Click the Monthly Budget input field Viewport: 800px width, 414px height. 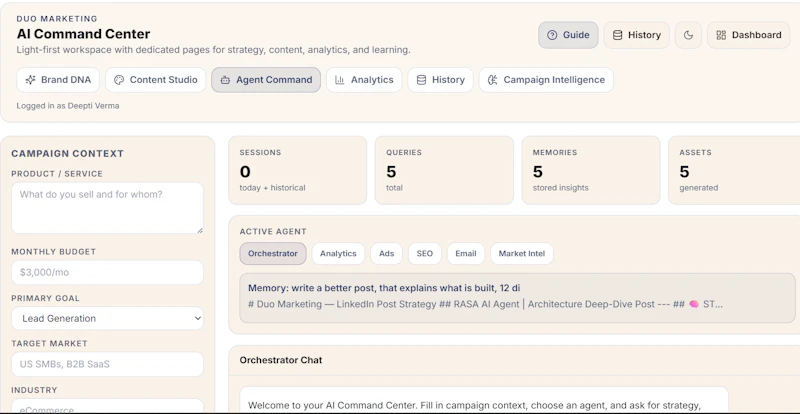107,273
